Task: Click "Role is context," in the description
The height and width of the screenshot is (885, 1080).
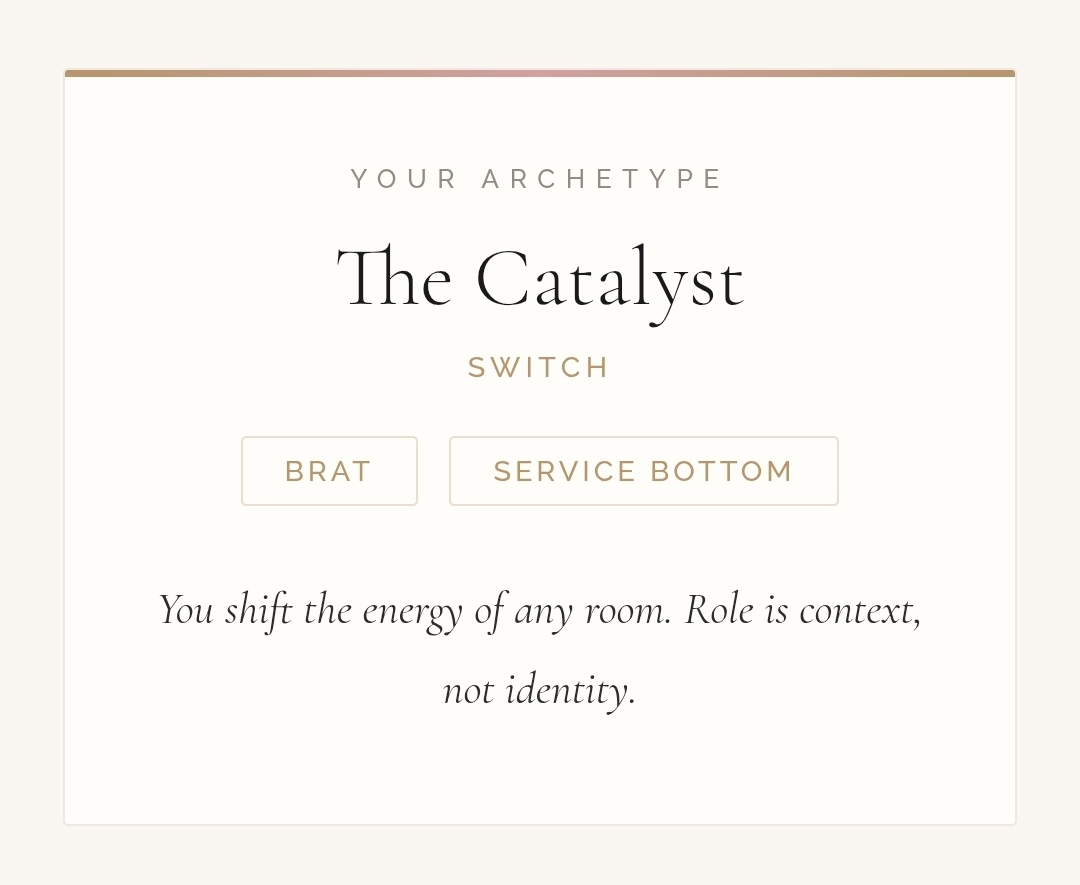Action: pyautogui.click(x=802, y=610)
